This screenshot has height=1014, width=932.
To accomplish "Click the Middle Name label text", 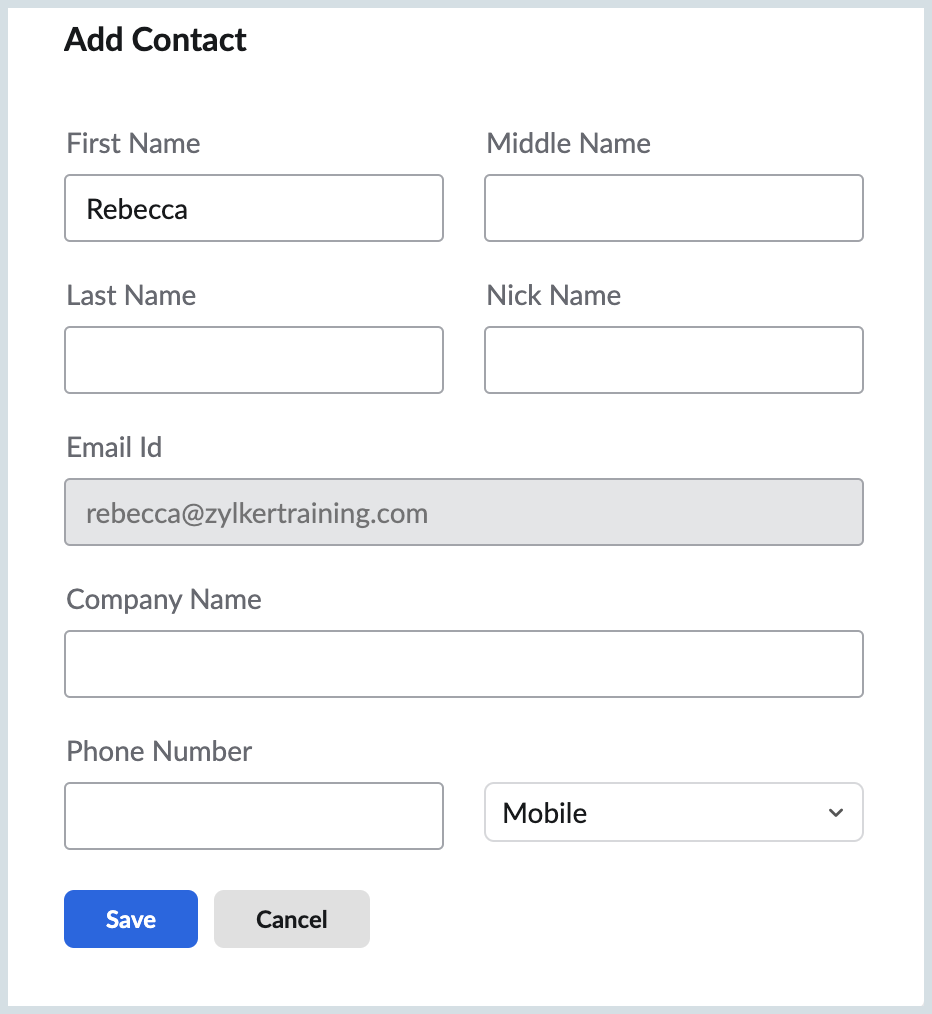I will [568, 144].
